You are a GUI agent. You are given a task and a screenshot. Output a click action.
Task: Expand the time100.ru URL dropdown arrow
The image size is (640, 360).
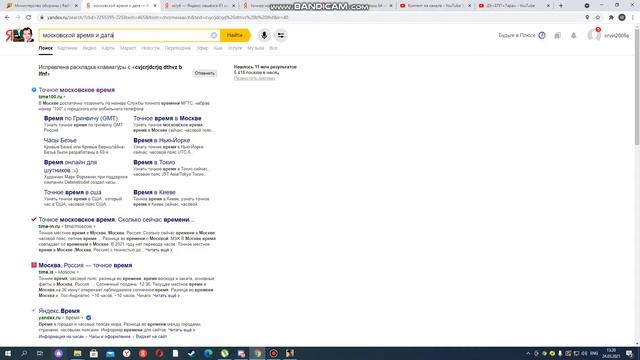pyautogui.click(x=64, y=97)
